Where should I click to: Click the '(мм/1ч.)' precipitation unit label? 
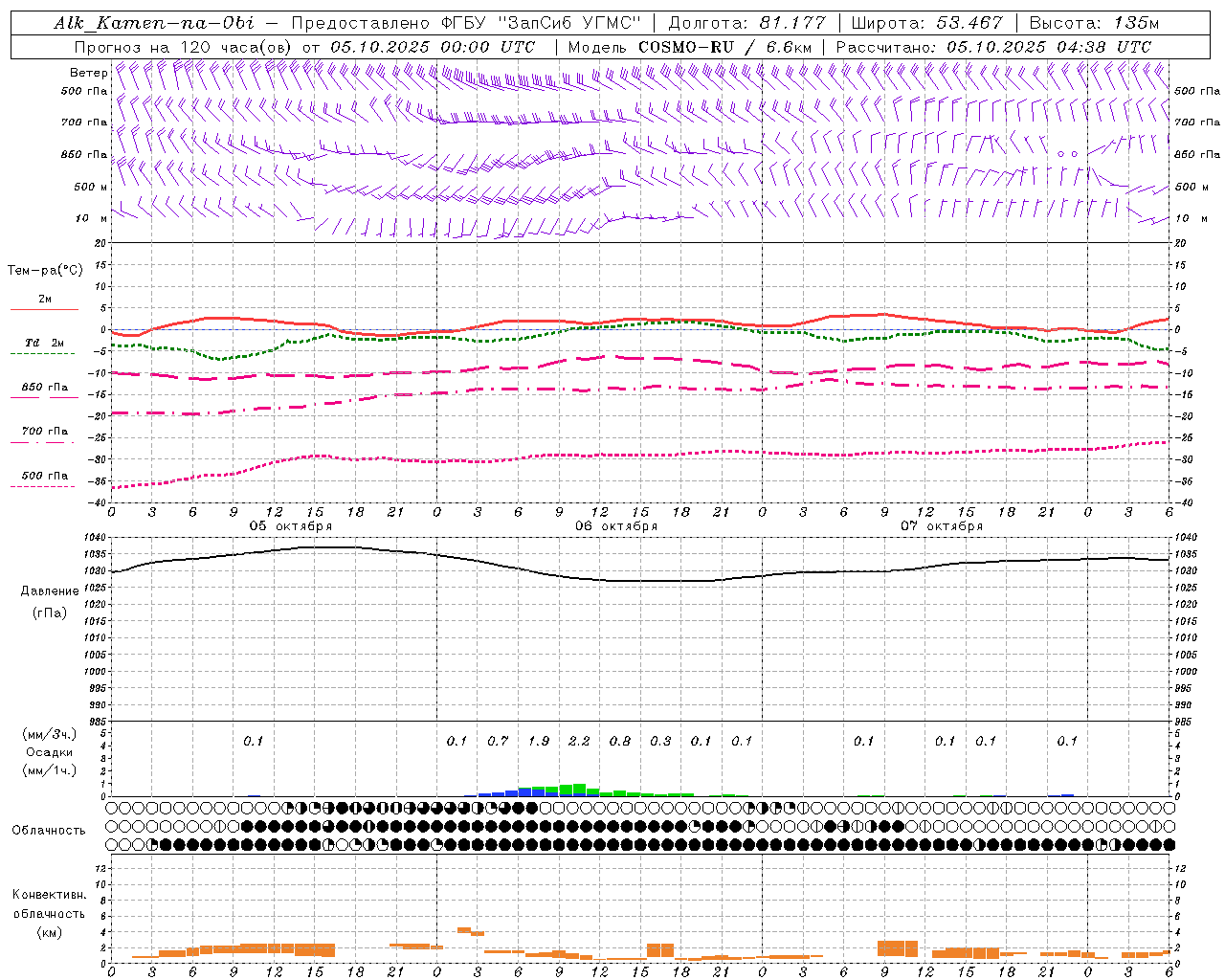[49, 770]
